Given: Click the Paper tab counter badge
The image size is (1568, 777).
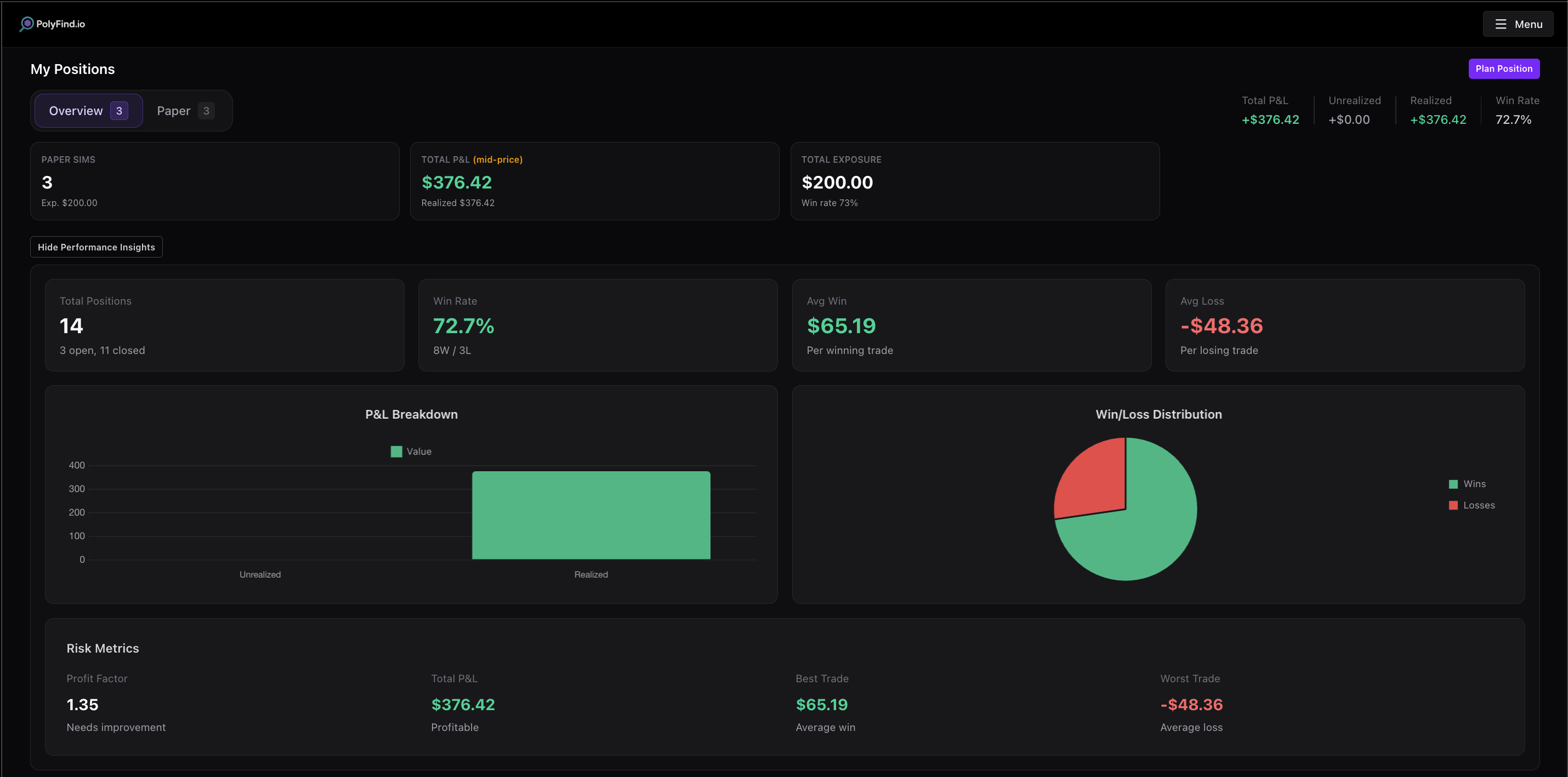Looking at the screenshot, I should (x=206, y=110).
